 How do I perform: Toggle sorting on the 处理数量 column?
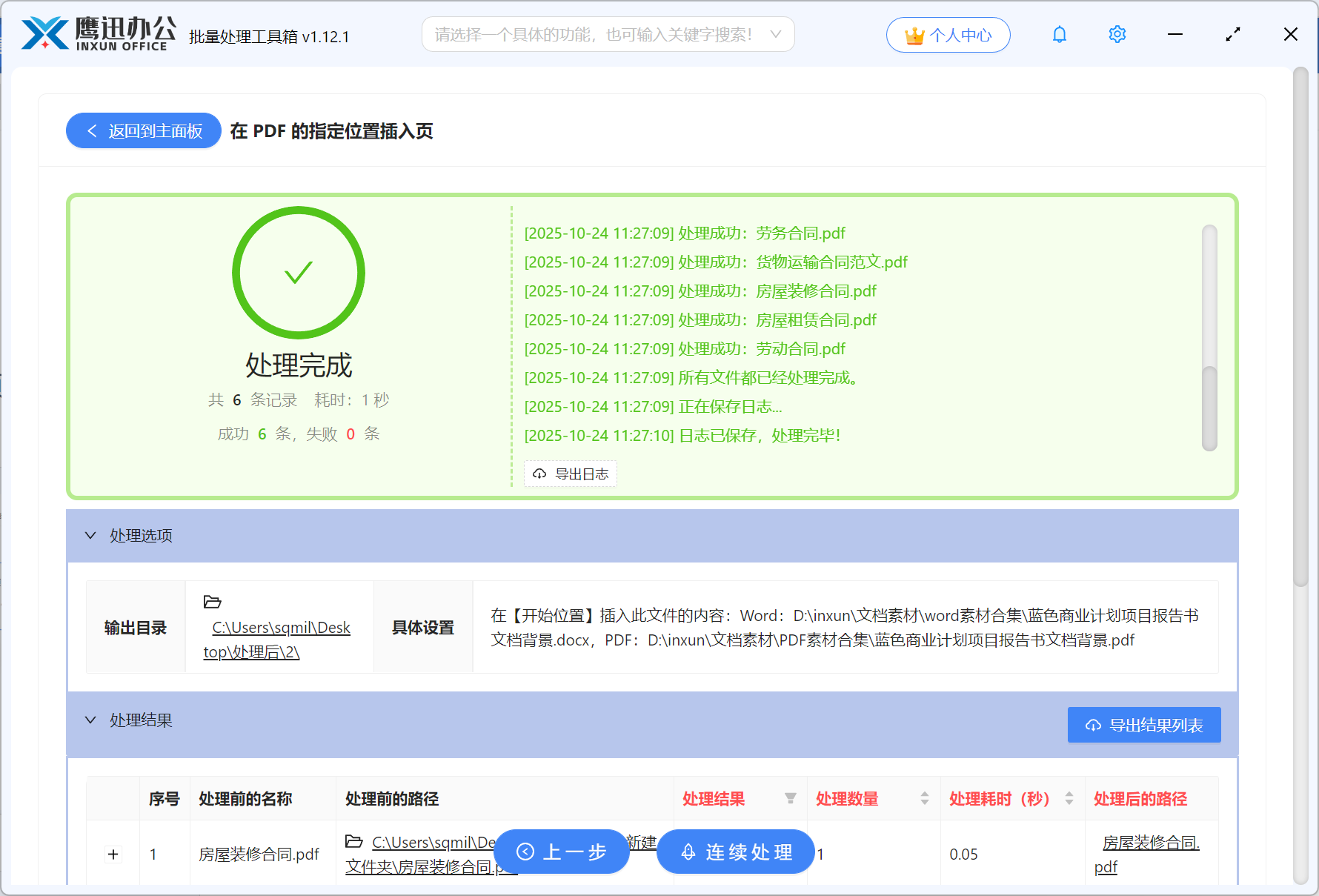(x=924, y=799)
